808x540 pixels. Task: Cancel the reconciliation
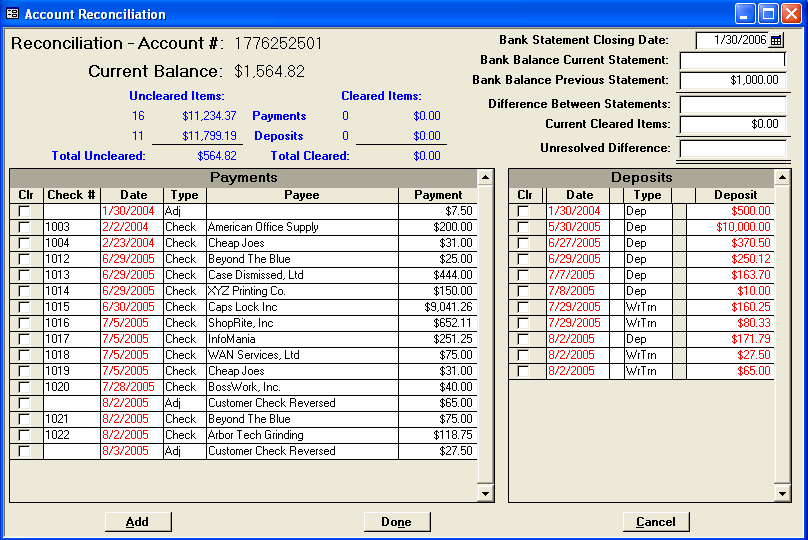655,522
